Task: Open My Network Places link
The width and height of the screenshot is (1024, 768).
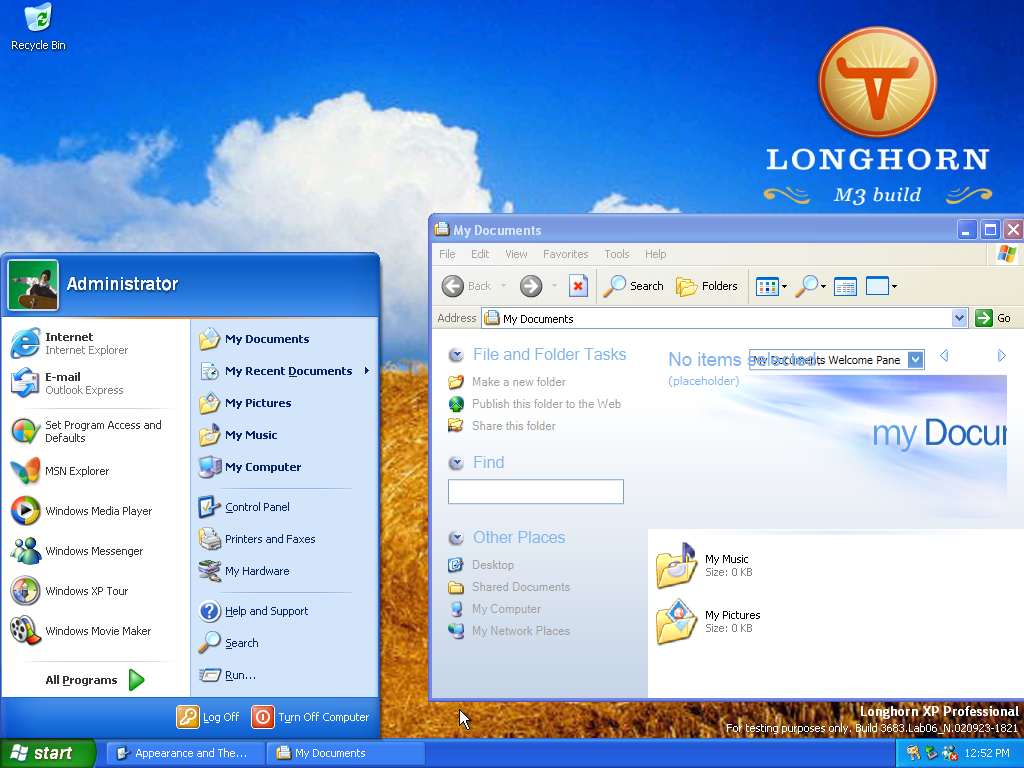Action: pyautogui.click(x=520, y=631)
